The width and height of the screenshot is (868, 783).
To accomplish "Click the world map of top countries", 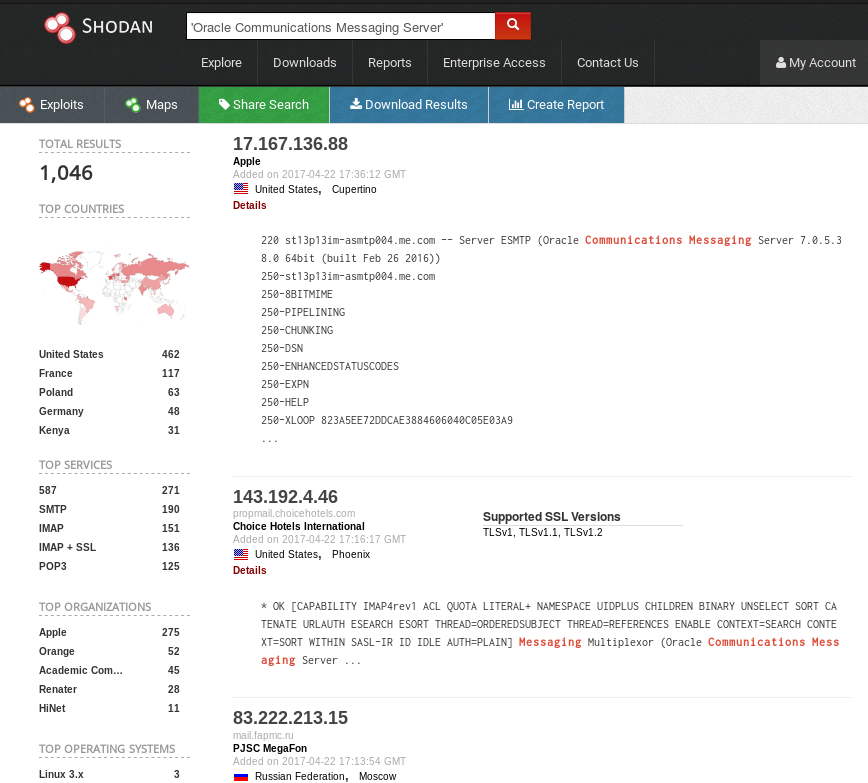I will click(114, 287).
